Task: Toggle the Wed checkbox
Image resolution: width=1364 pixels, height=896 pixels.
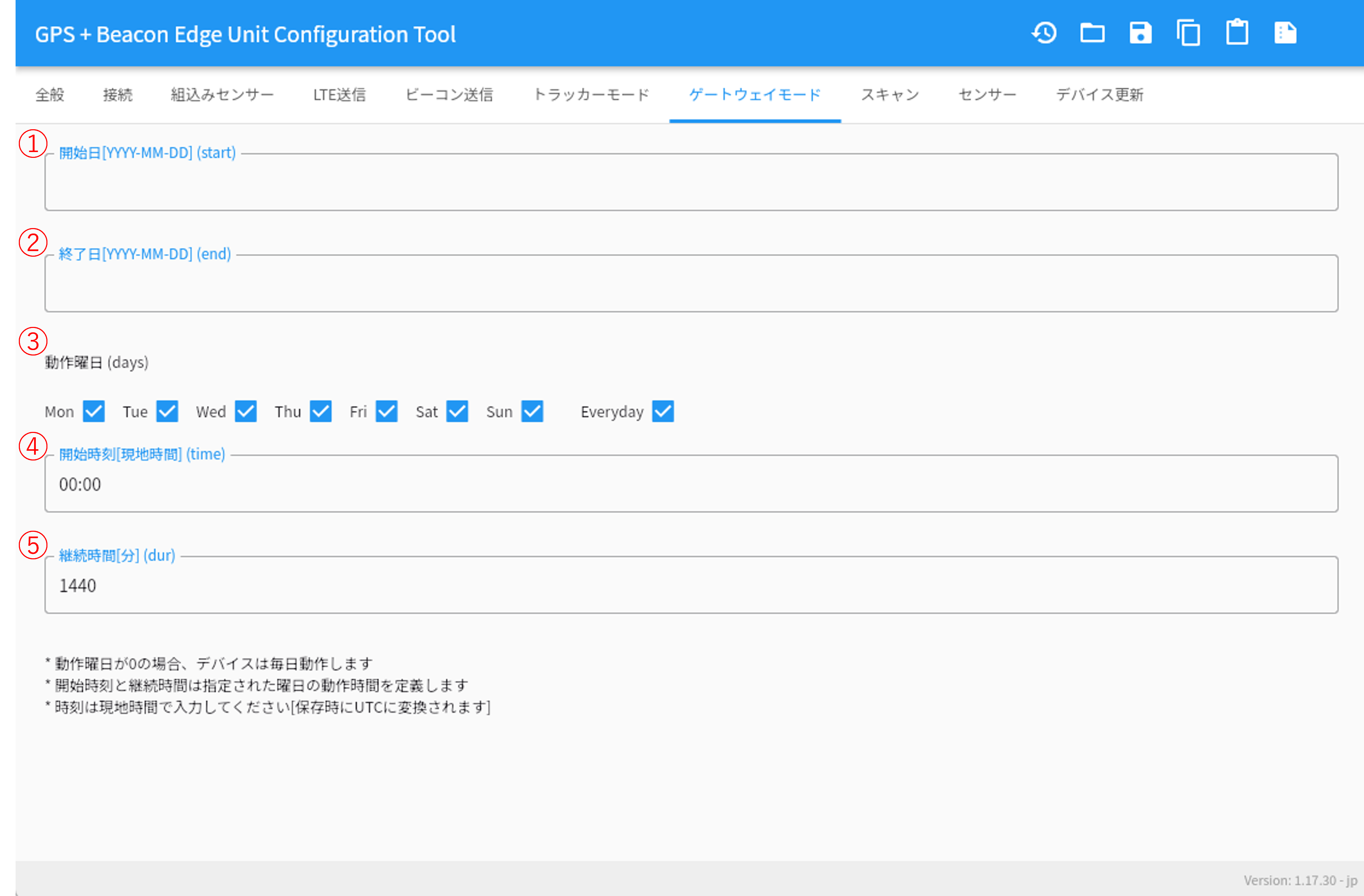Action: click(x=246, y=411)
